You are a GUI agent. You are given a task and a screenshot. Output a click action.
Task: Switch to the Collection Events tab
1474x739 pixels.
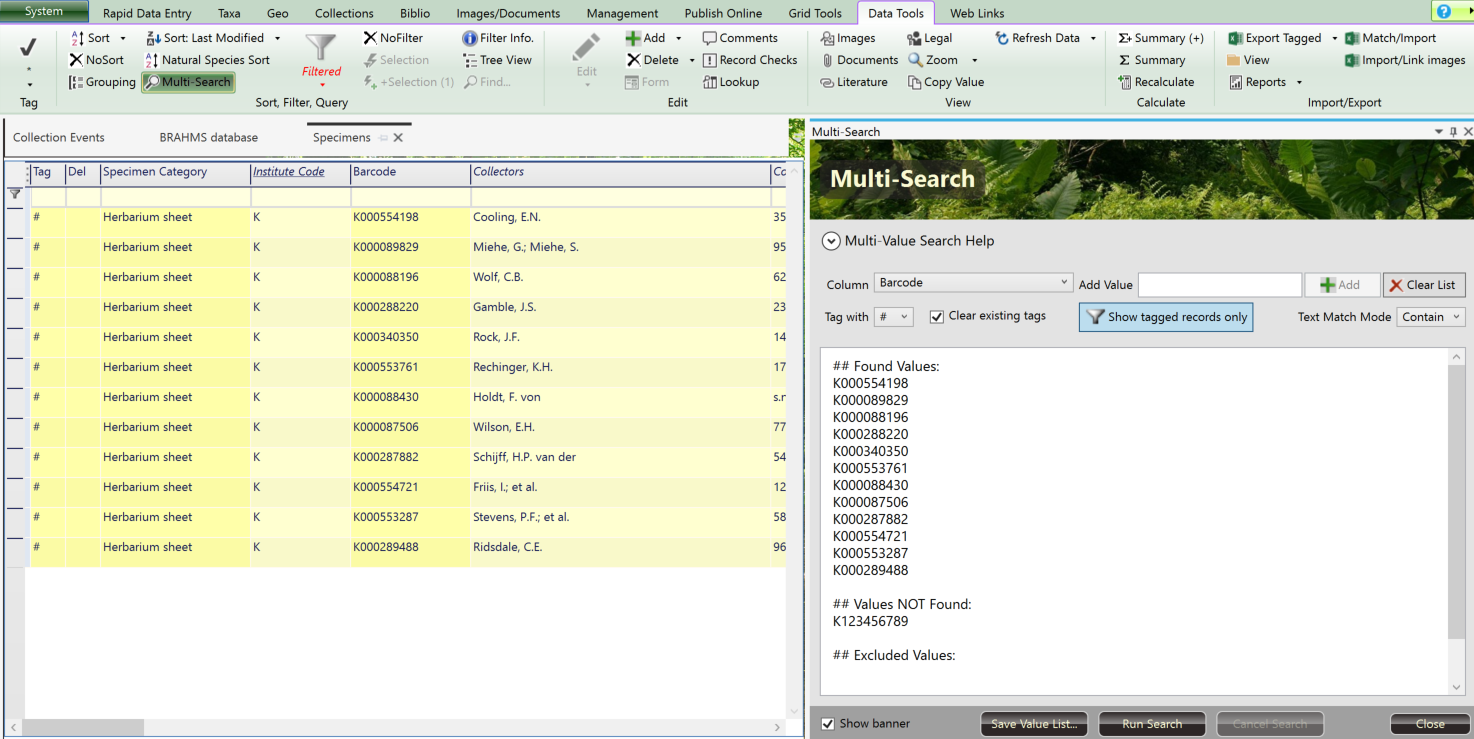pyautogui.click(x=59, y=138)
